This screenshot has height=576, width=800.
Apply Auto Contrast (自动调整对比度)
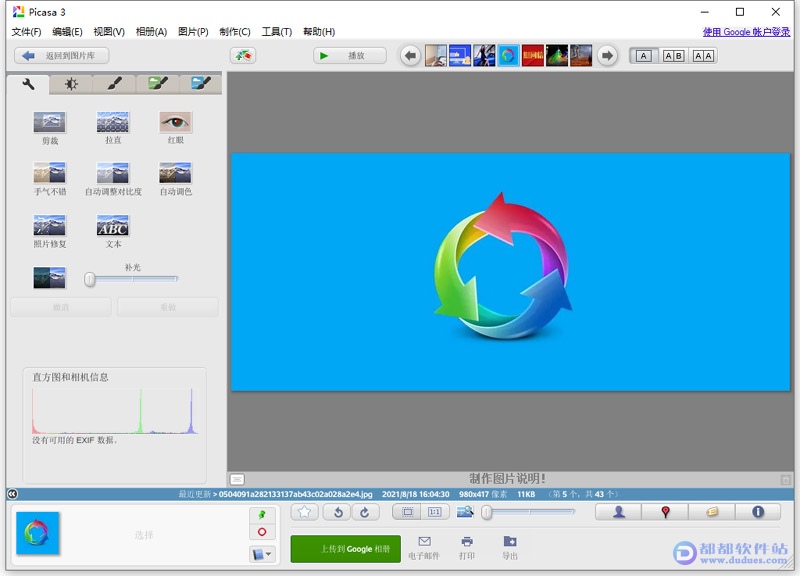113,173
